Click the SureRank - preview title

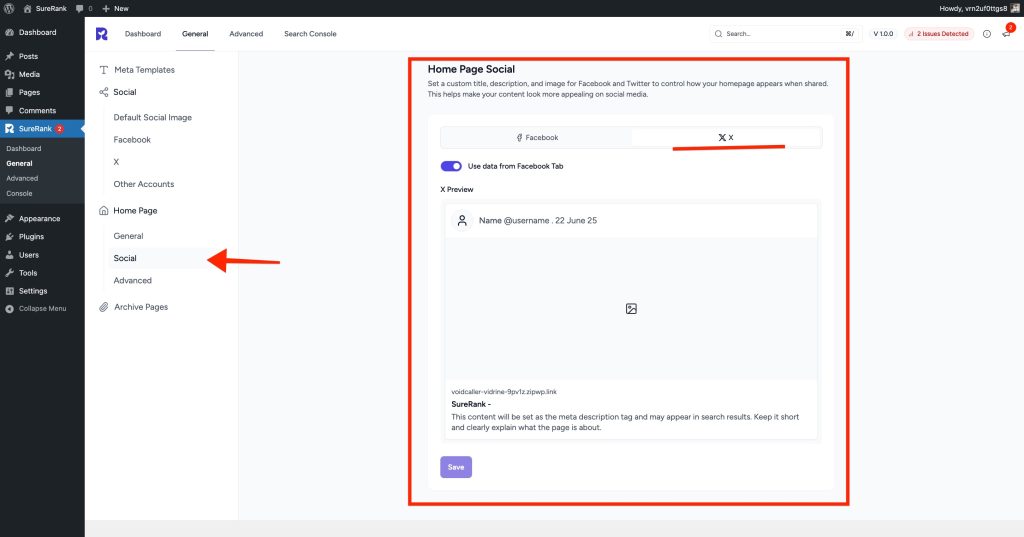pyautogui.click(x=471, y=404)
